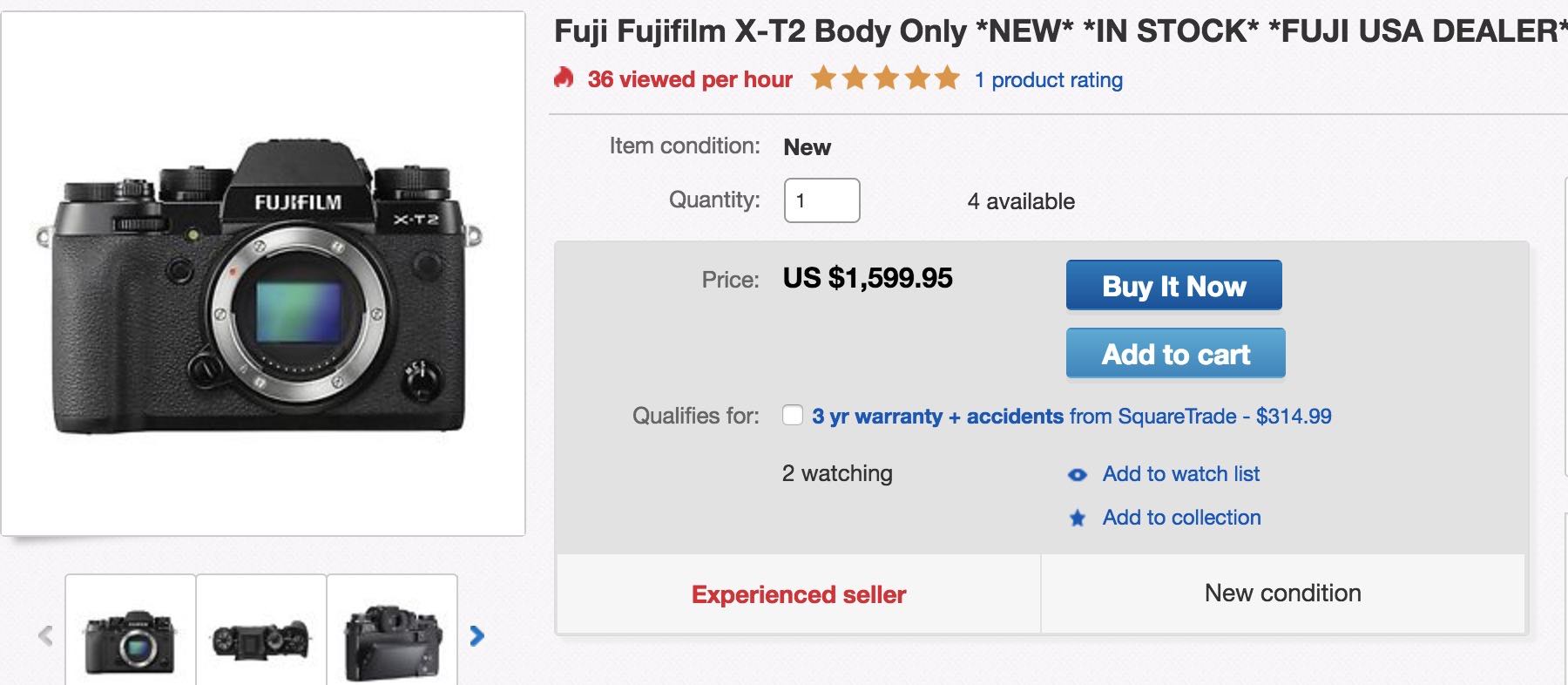
Task: Click the Add to cart button
Action: (1176, 353)
